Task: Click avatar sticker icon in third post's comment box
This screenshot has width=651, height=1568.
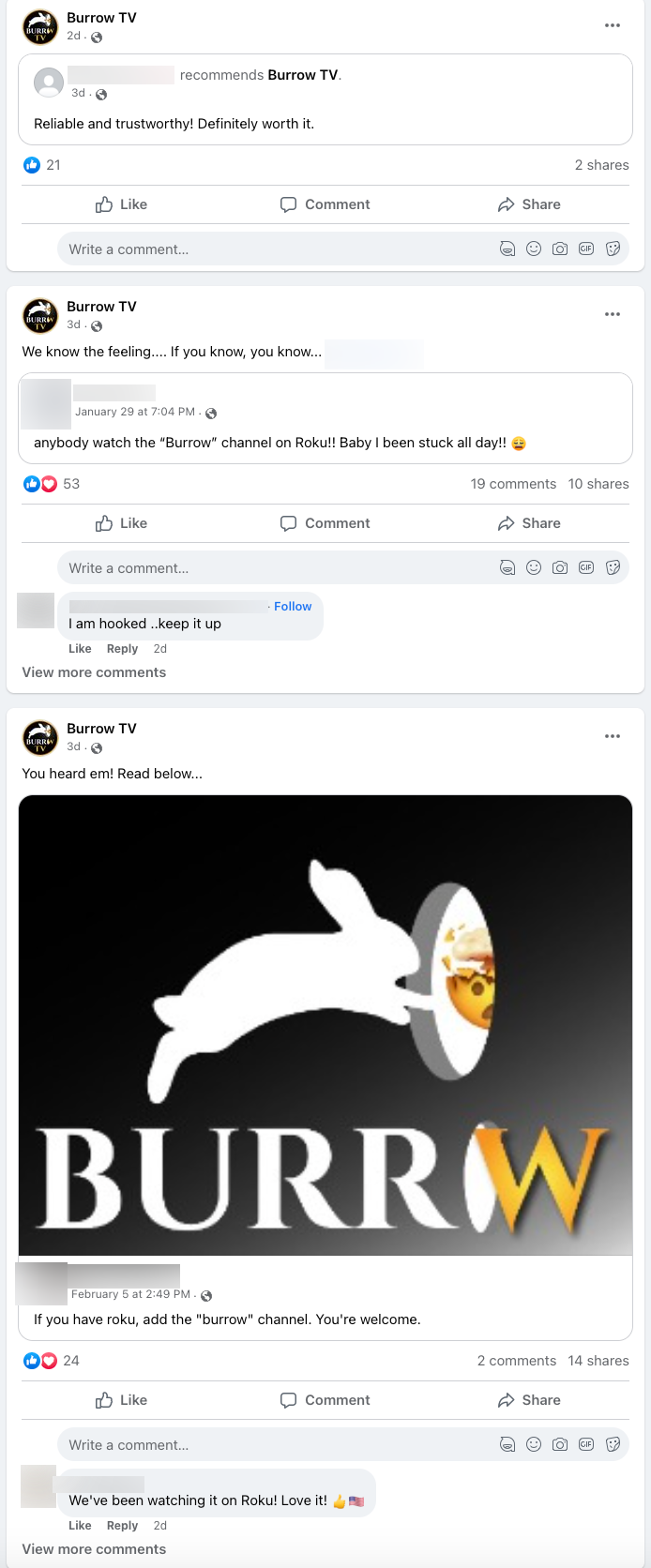Action: pos(507,1445)
